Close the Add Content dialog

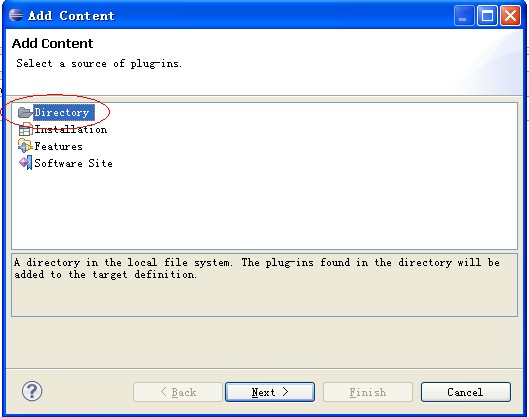point(510,16)
